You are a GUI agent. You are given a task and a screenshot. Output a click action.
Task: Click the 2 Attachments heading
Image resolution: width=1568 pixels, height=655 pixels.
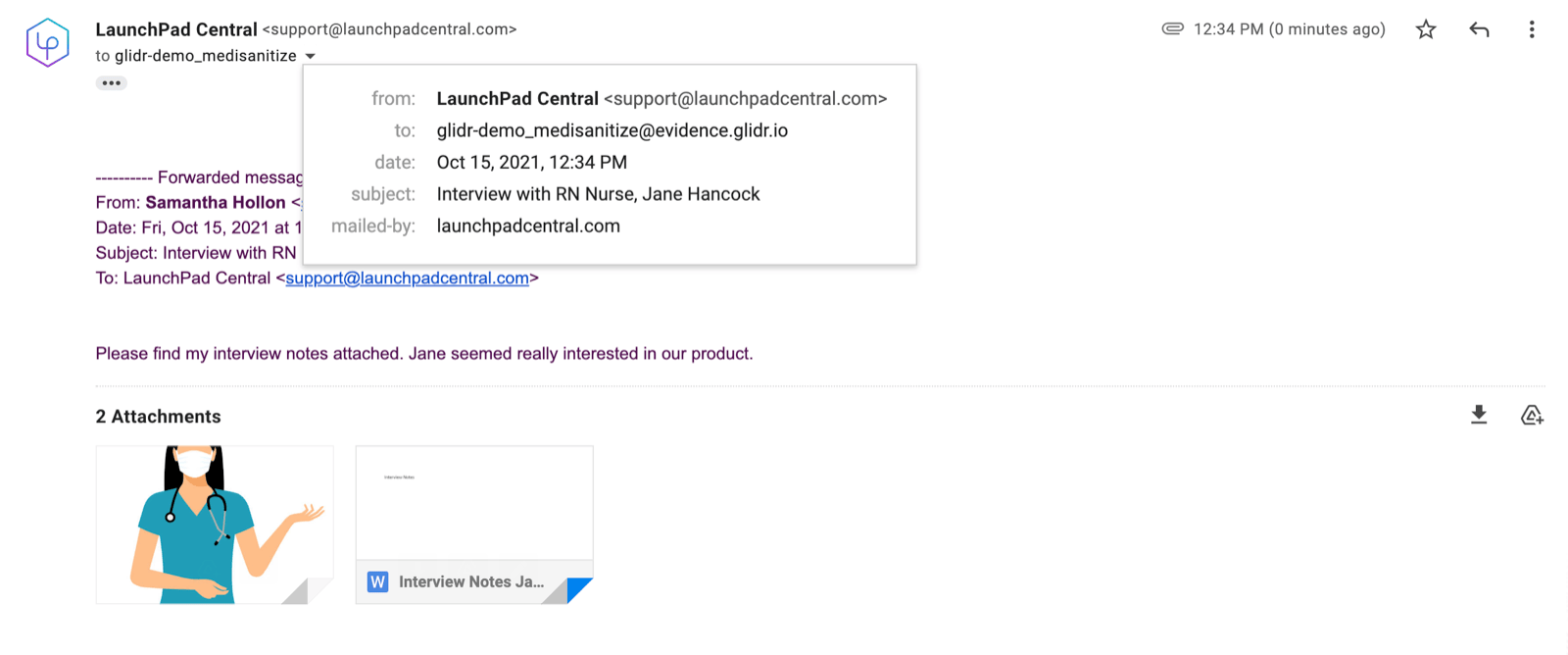pyautogui.click(x=158, y=416)
